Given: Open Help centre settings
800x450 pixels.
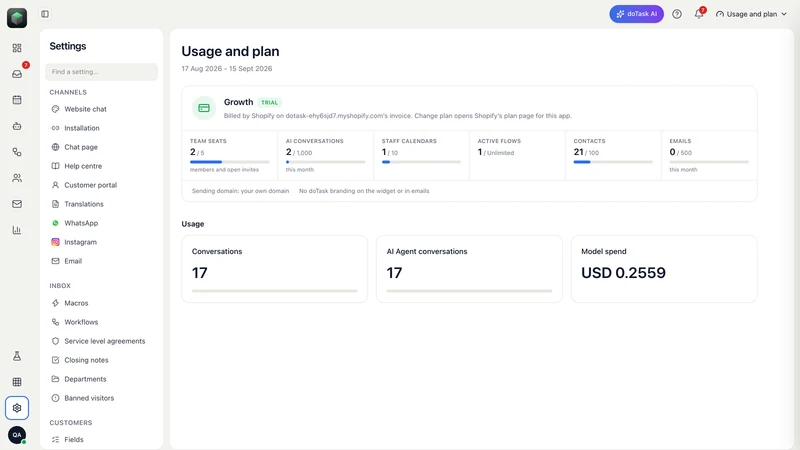Looking at the screenshot, I should pyautogui.click(x=102, y=166).
